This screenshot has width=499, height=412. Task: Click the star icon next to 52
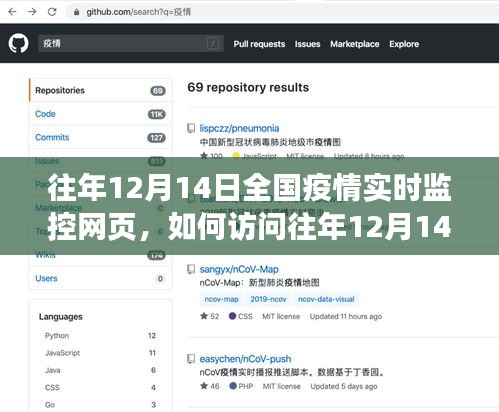pyautogui.click(x=204, y=316)
